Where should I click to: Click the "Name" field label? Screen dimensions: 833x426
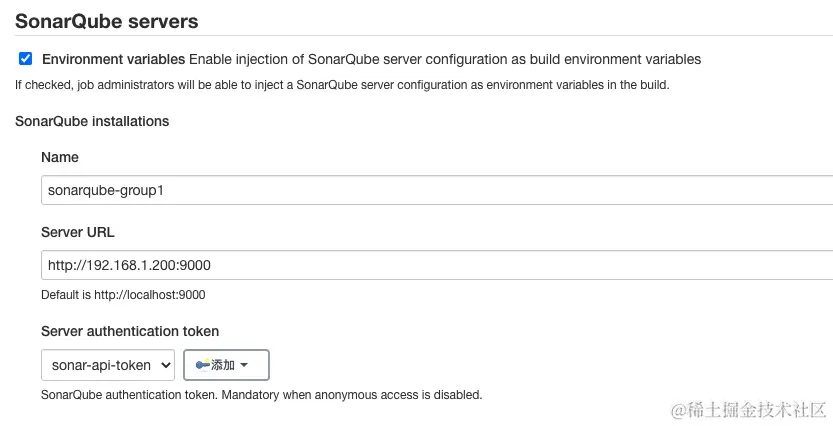(60, 157)
